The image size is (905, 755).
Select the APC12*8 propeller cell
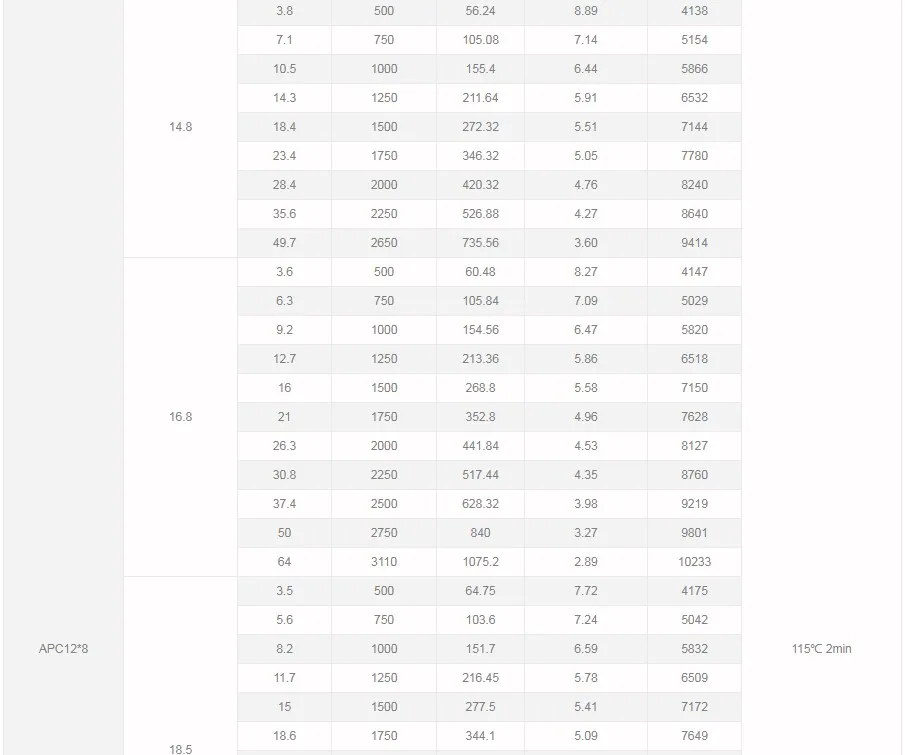pos(63,649)
